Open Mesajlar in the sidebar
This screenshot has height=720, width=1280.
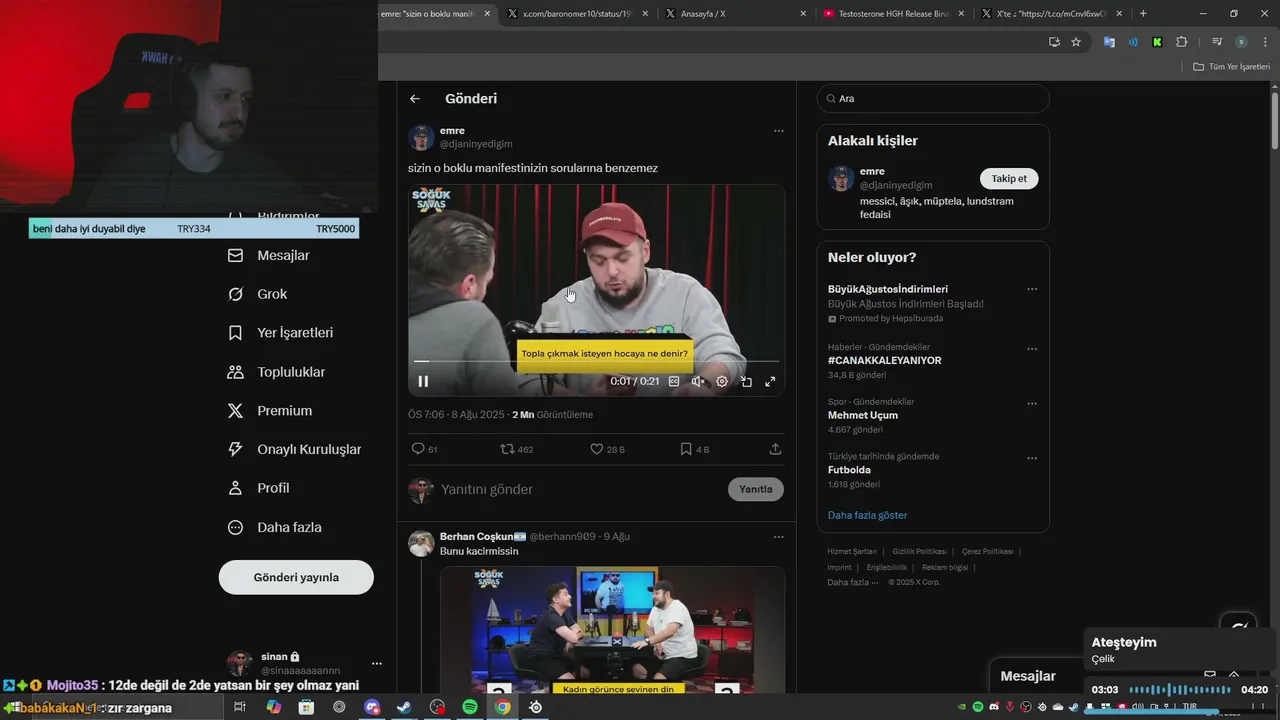(269, 255)
